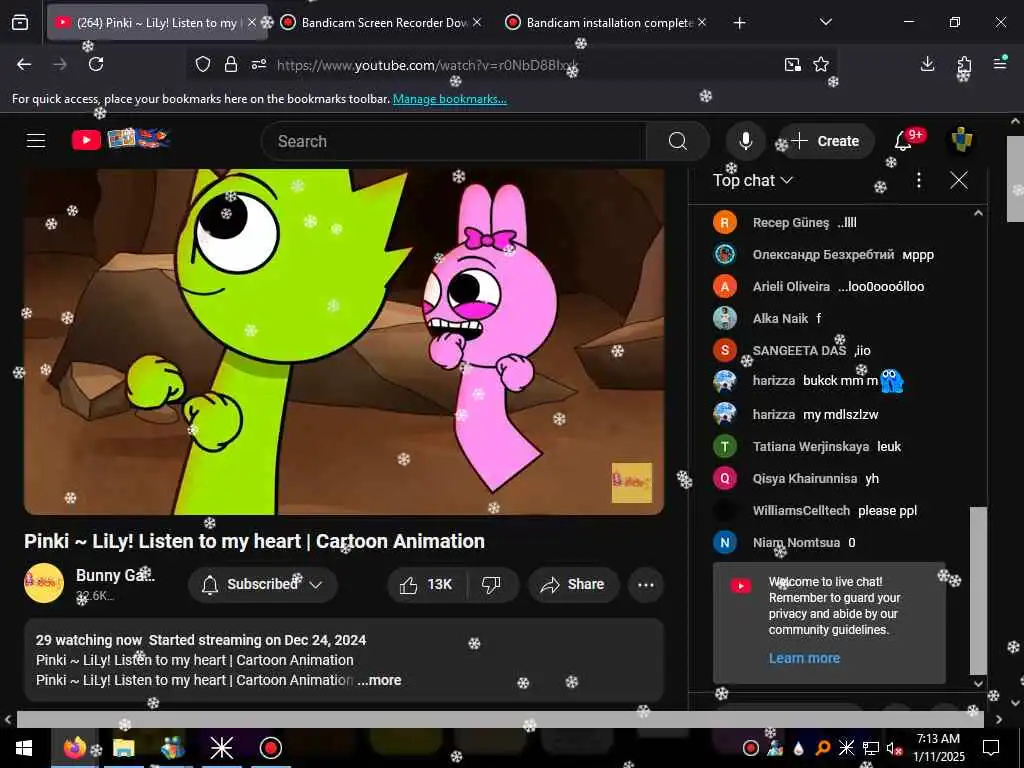Select the video title text

click(x=255, y=541)
